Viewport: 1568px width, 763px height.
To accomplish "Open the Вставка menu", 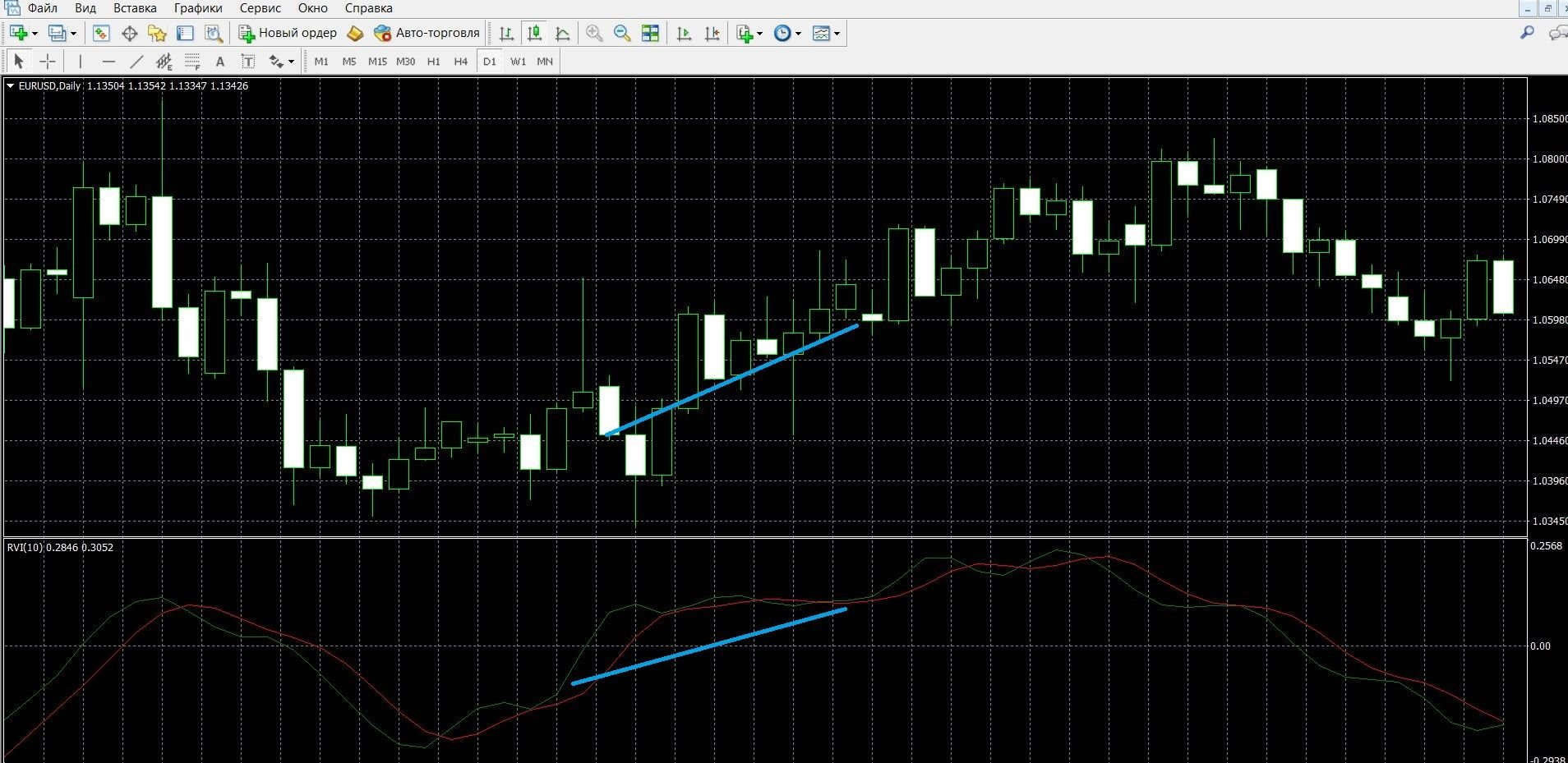I will coord(135,8).
